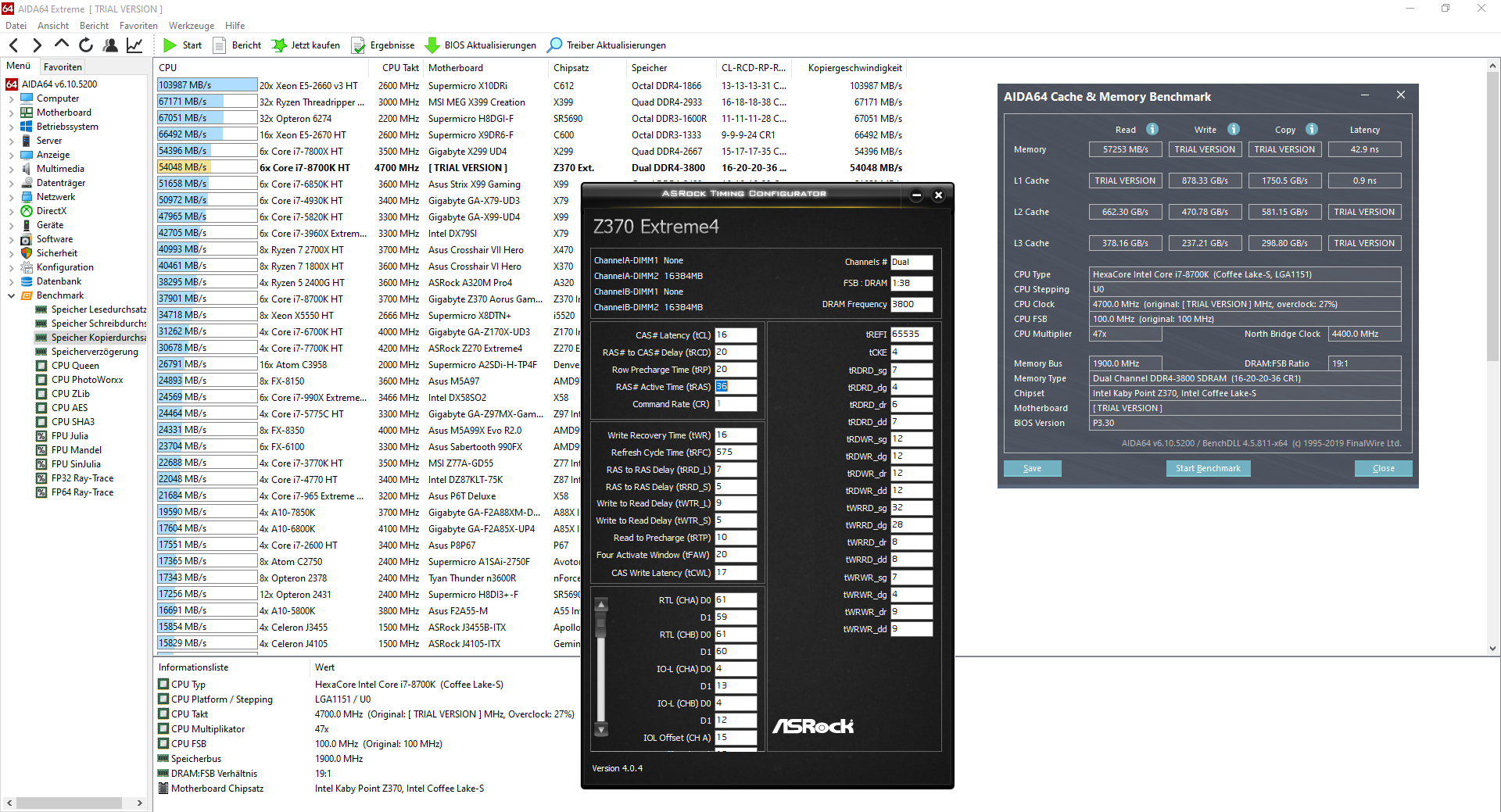Expand the Konfiguration tree node arrow

11,267
